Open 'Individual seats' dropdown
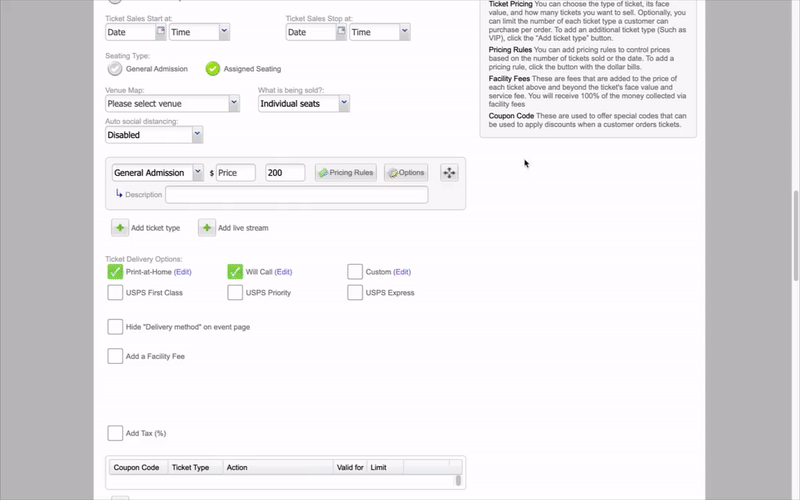The width and height of the screenshot is (800, 500). pos(304,104)
